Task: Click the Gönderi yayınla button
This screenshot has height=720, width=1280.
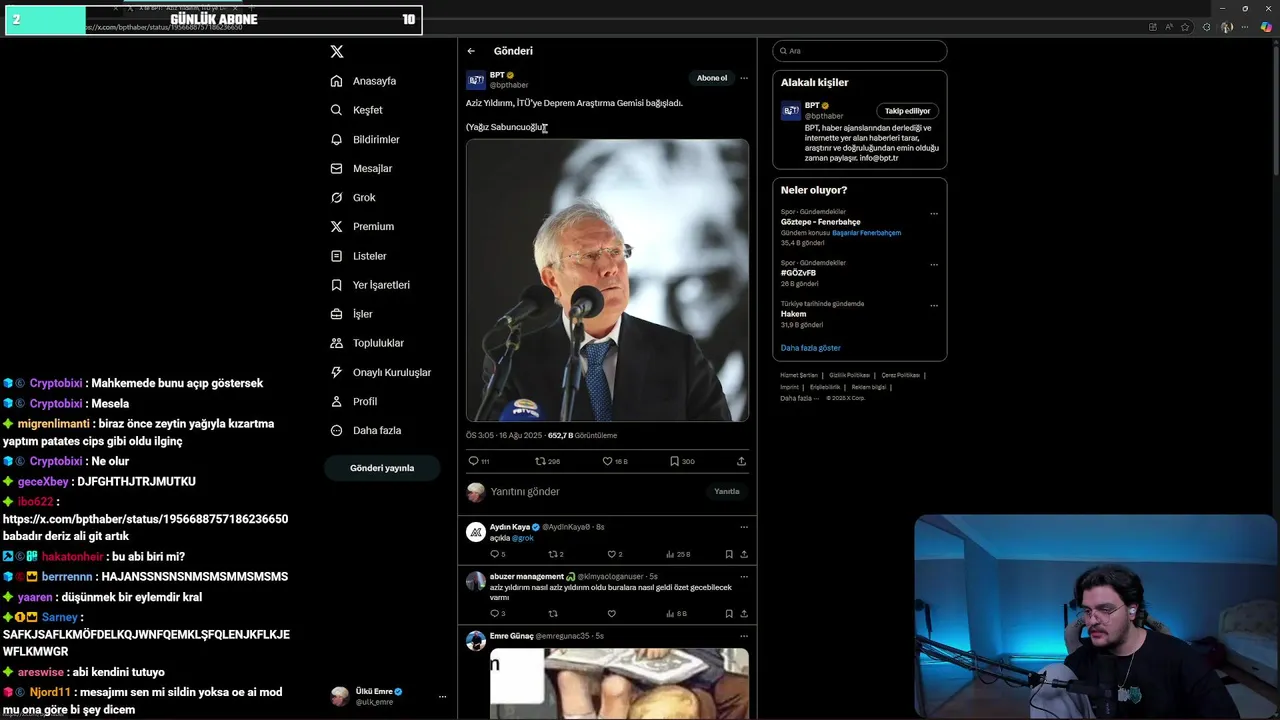Action: tap(382, 468)
